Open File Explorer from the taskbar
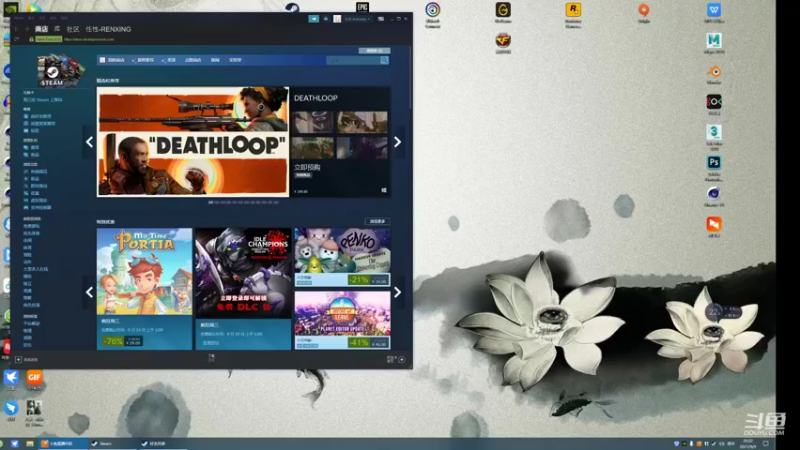800x450 pixels. (x=30, y=444)
